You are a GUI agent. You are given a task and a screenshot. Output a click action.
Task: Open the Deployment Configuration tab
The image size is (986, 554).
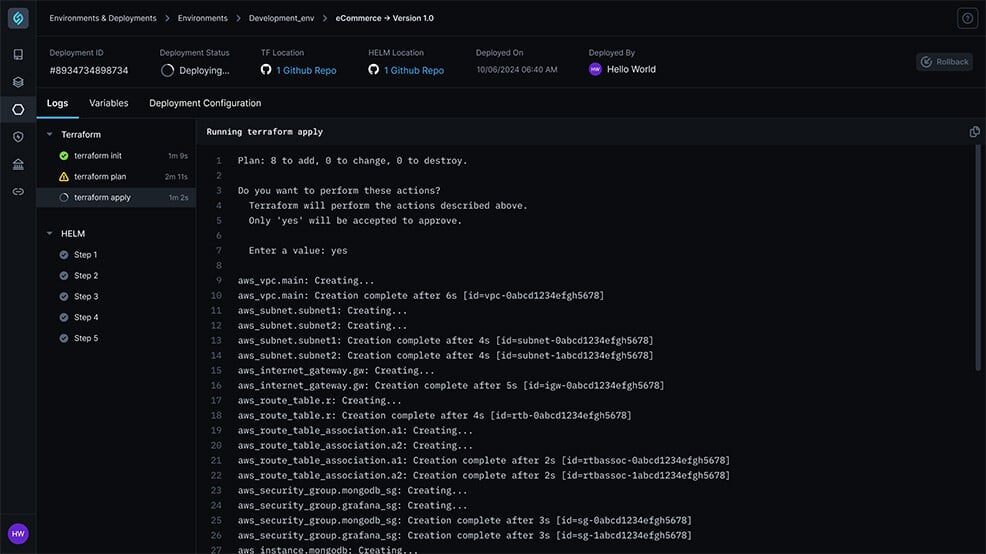click(x=205, y=103)
